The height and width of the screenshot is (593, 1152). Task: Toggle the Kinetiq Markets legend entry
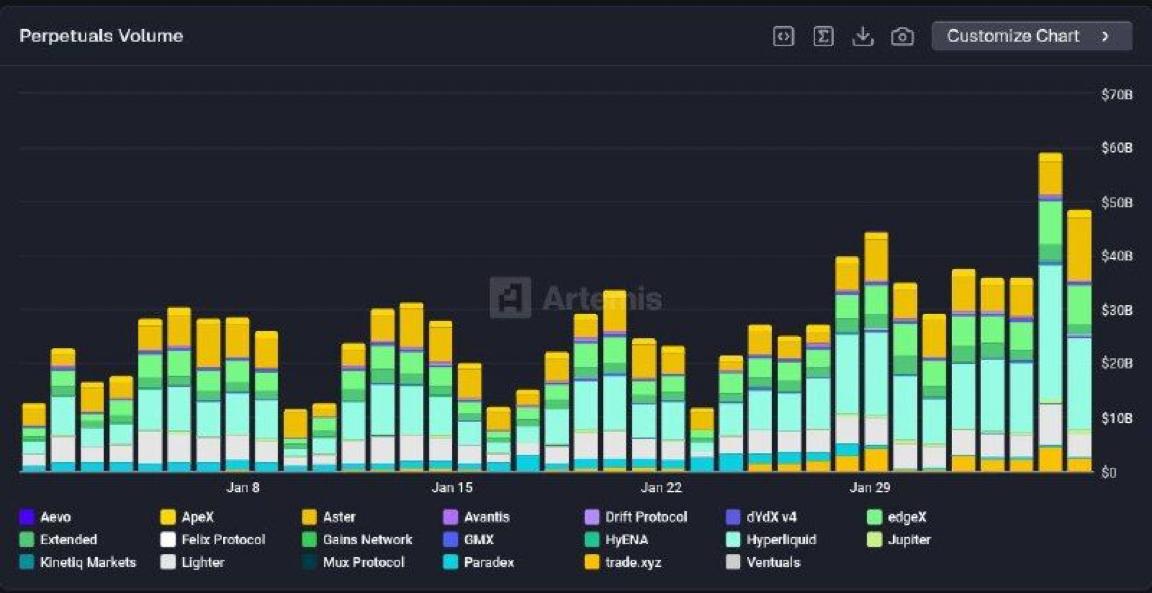point(87,563)
